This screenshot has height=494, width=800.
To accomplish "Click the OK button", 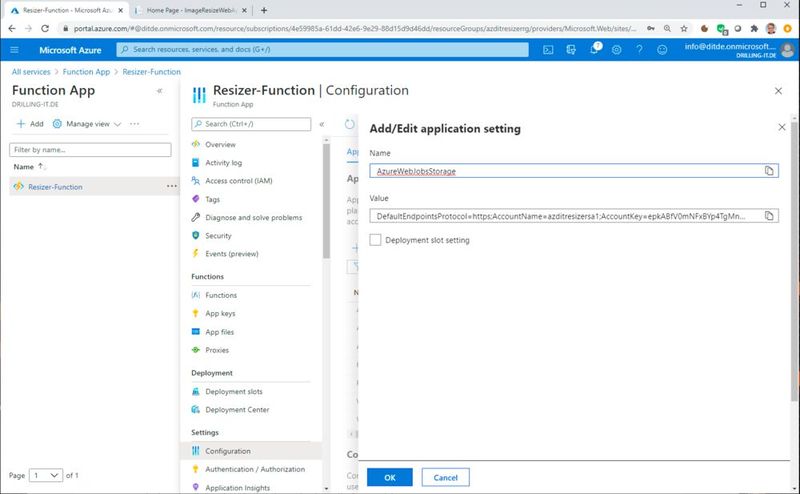I will (x=390, y=477).
